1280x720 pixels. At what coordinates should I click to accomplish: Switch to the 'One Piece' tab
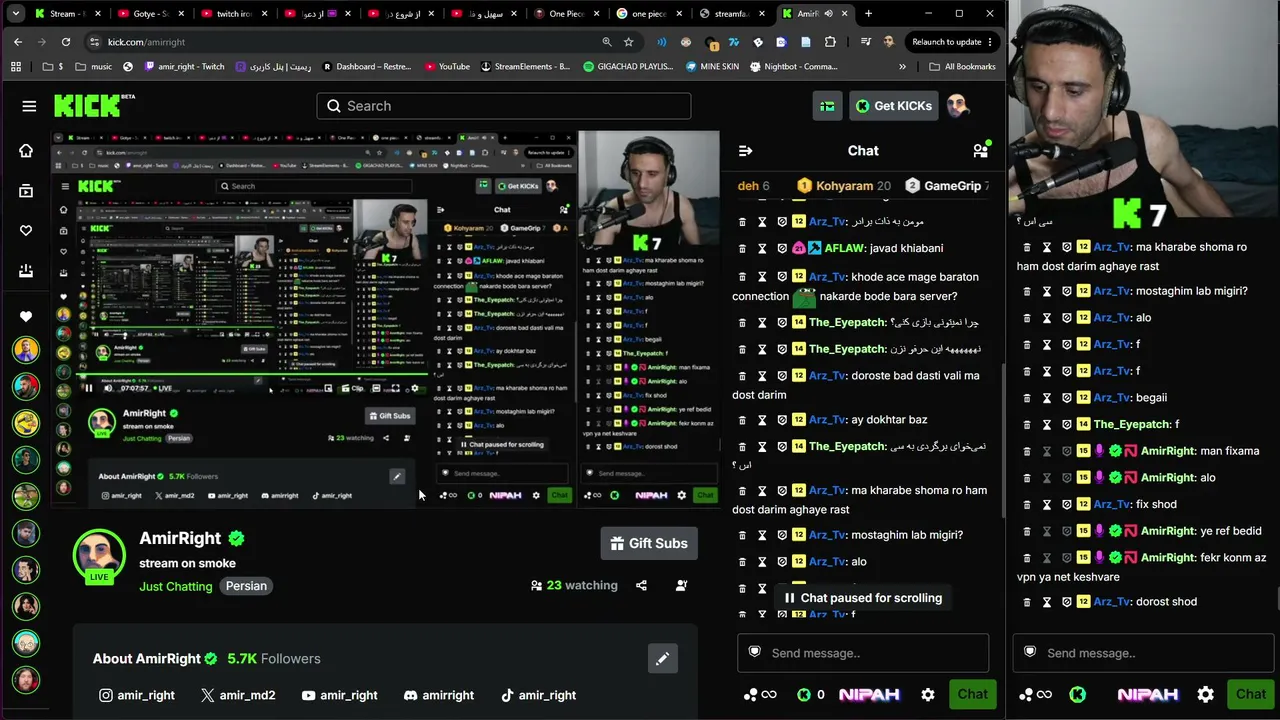click(564, 14)
